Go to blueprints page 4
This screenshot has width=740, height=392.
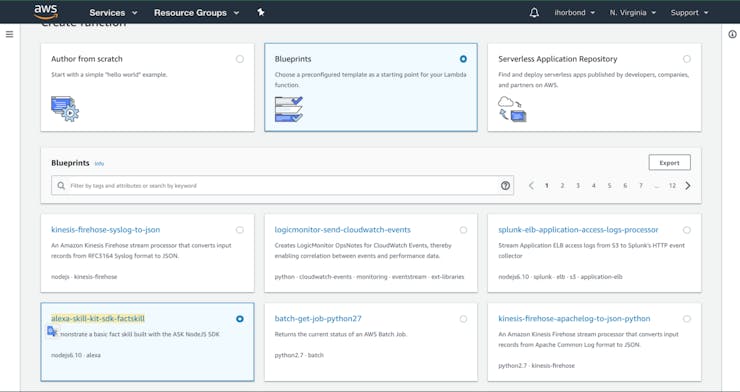click(594, 186)
